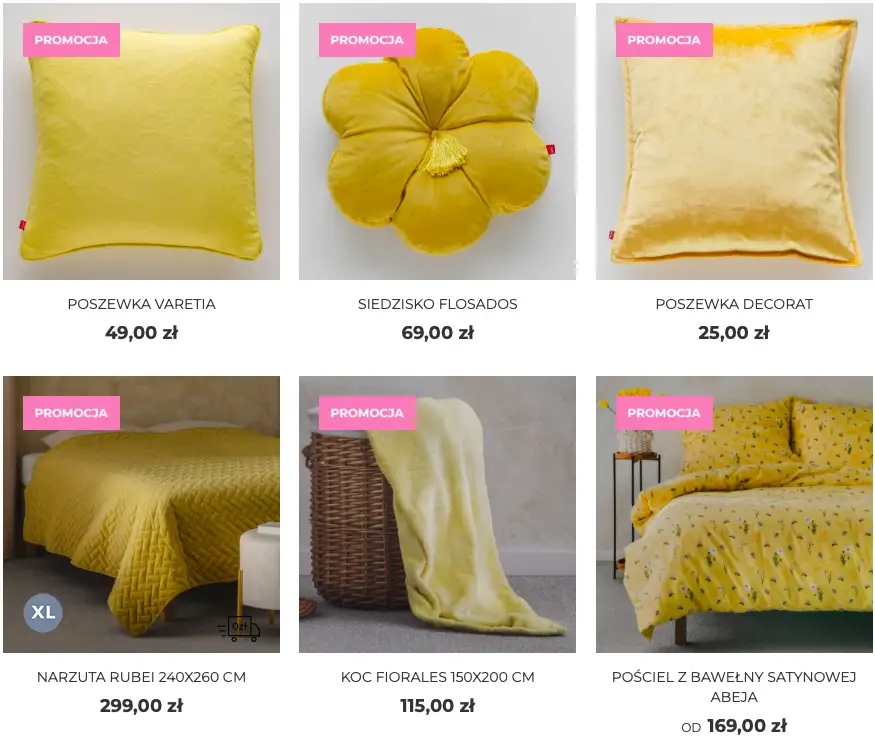The width and height of the screenshot is (875, 750).
Task: Click the Promocja badge on Koc Fiorales
Action: click(367, 413)
